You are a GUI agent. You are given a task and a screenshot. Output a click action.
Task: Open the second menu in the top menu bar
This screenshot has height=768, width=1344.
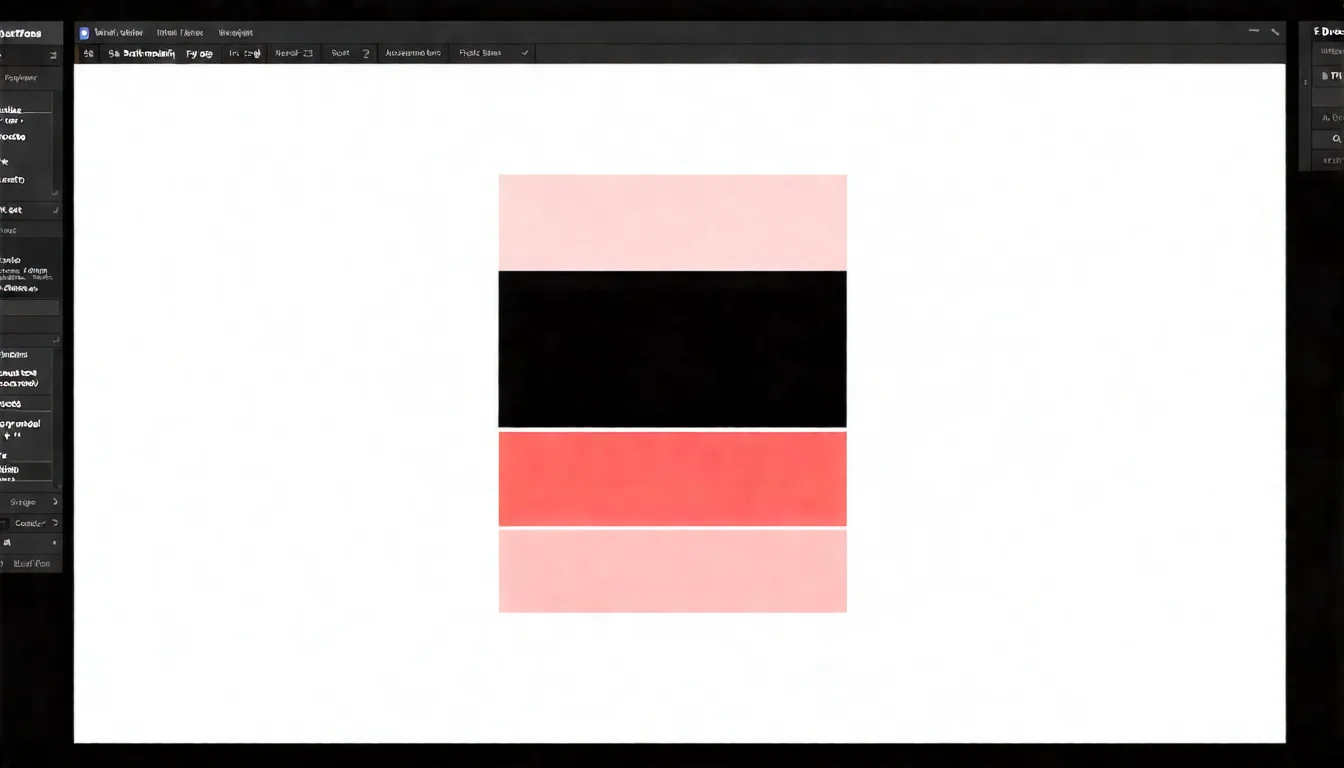pyautogui.click(x=179, y=32)
